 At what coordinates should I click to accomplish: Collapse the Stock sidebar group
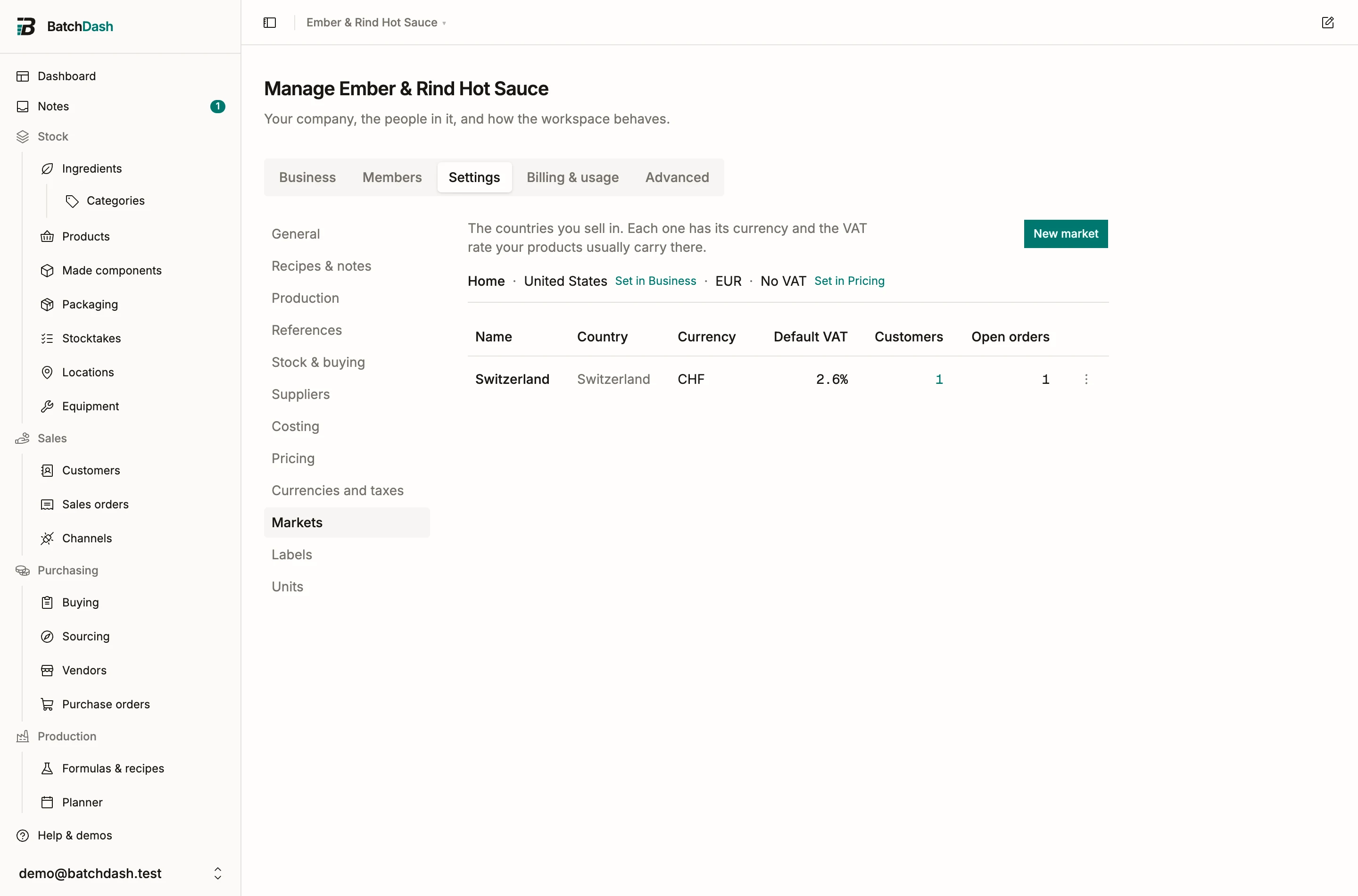52,137
